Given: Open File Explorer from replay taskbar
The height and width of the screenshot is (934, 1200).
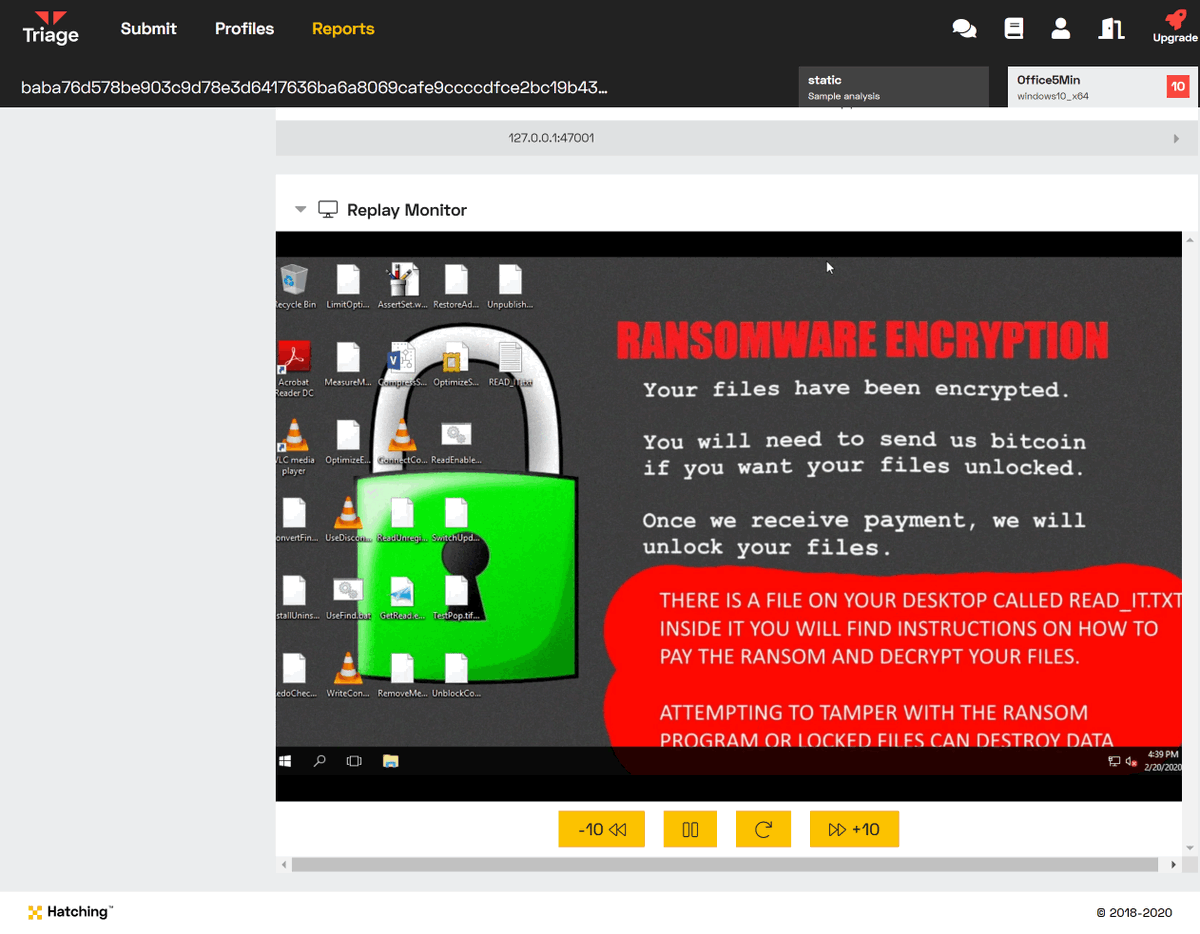Looking at the screenshot, I should coord(391,761).
